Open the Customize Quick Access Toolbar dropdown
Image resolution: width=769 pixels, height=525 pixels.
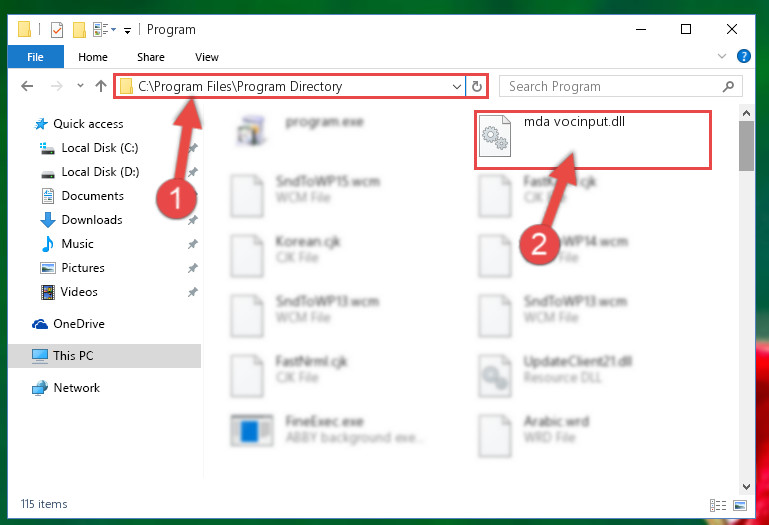(128, 31)
